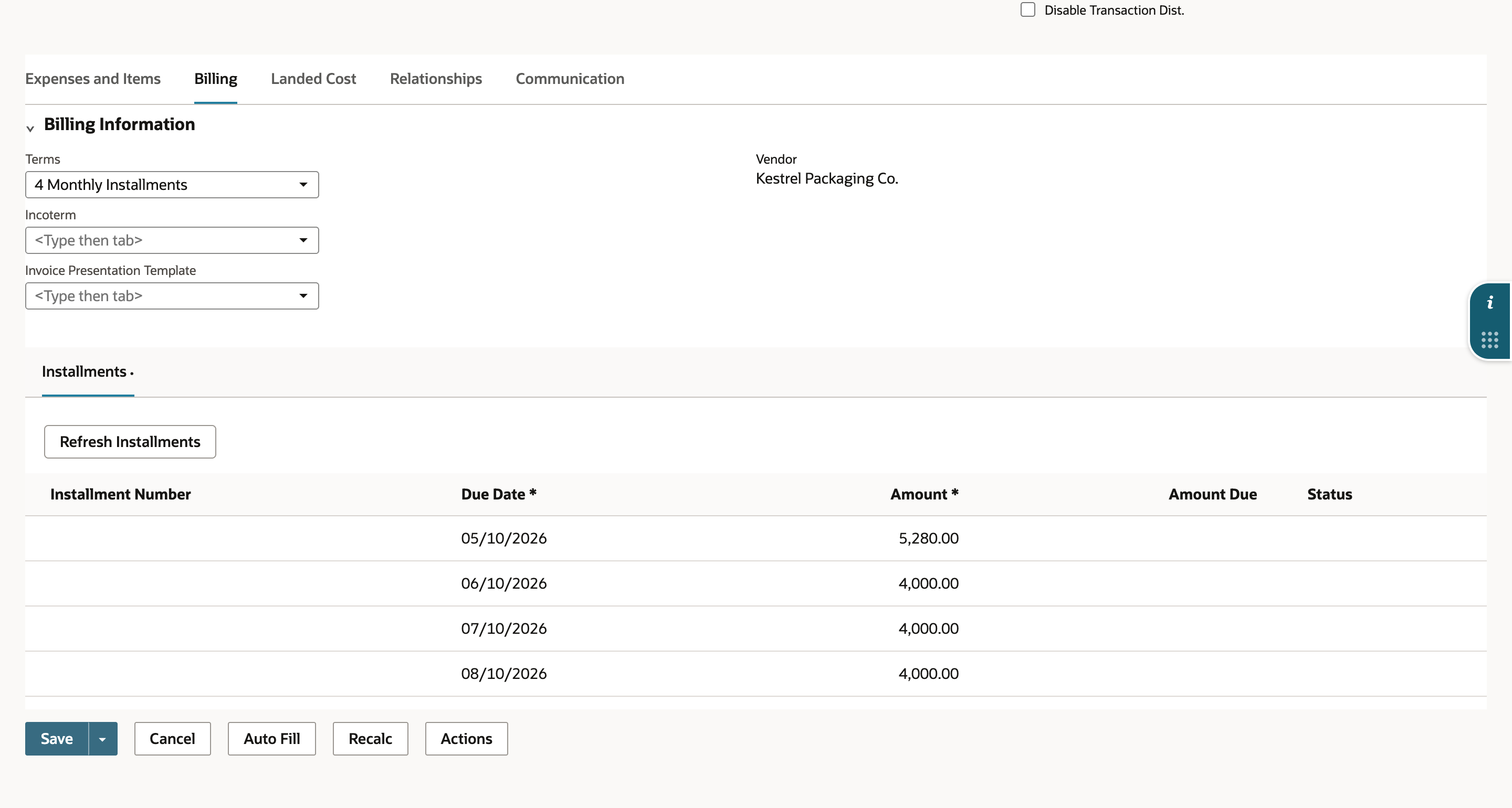Open the Incoterm dropdown arrow

(x=303, y=241)
